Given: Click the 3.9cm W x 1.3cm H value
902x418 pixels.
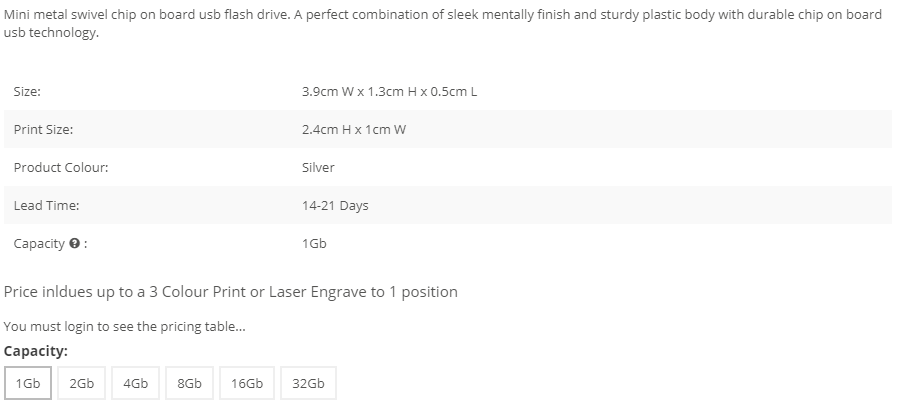Looking at the screenshot, I should point(389,91).
